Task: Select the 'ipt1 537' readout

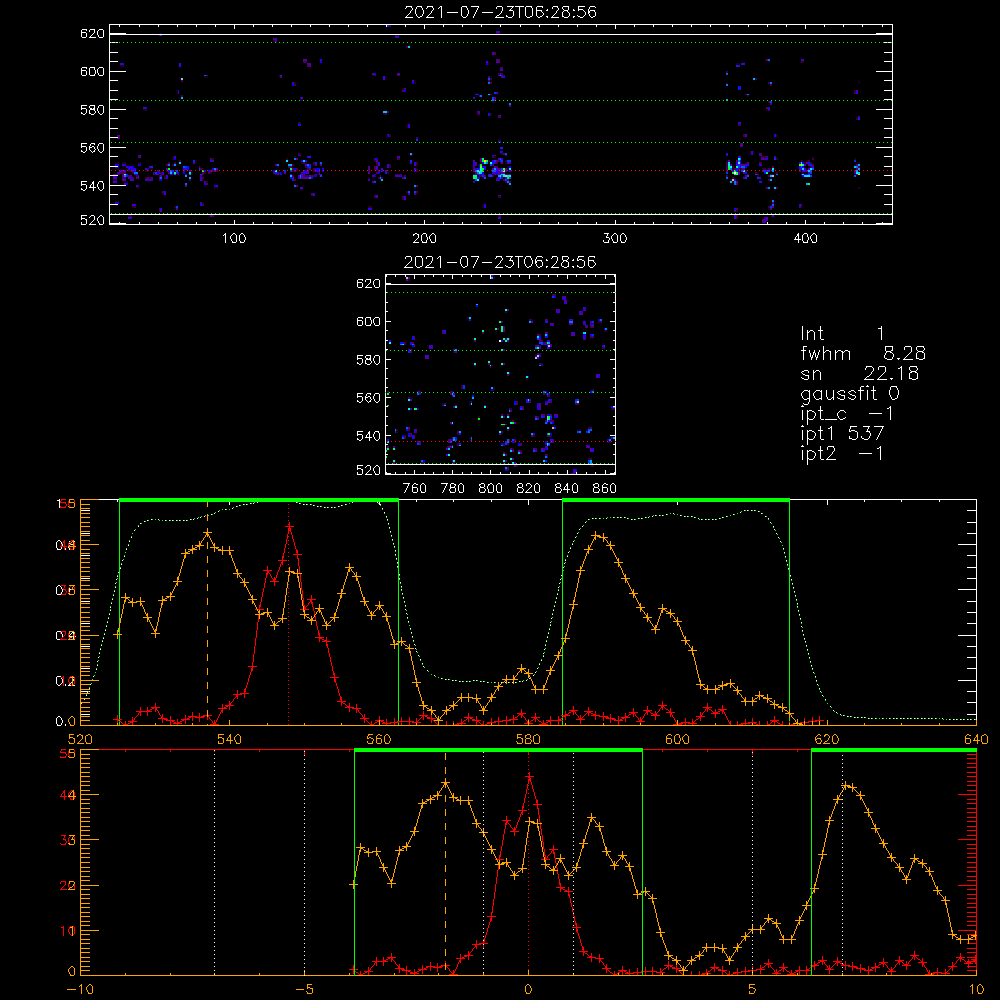Action: (842, 434)
